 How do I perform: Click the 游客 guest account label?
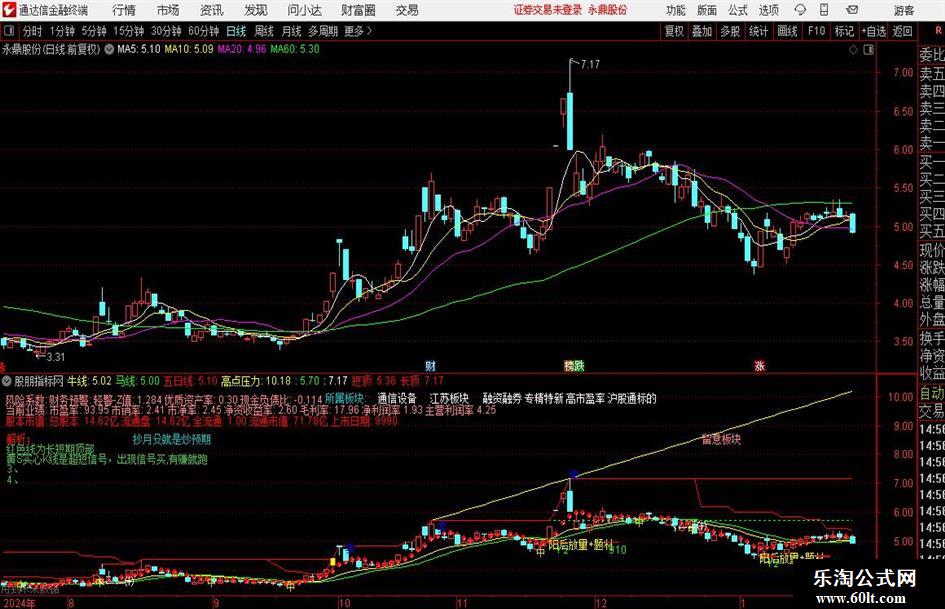903,10
